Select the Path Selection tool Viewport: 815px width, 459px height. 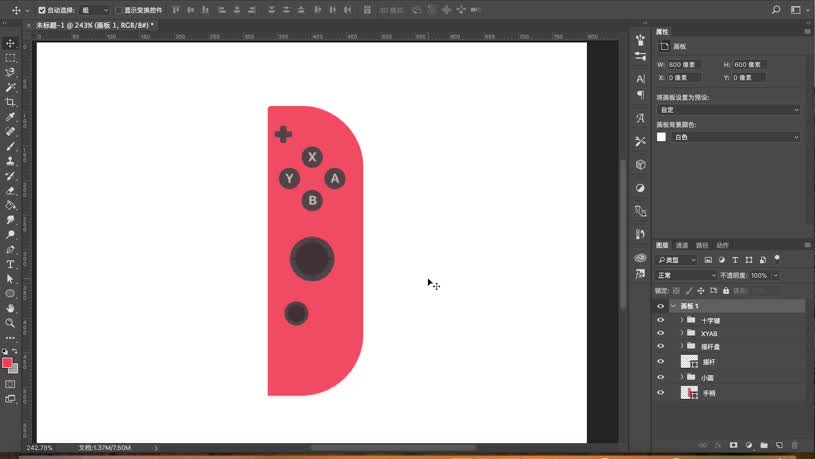[10, 279]
